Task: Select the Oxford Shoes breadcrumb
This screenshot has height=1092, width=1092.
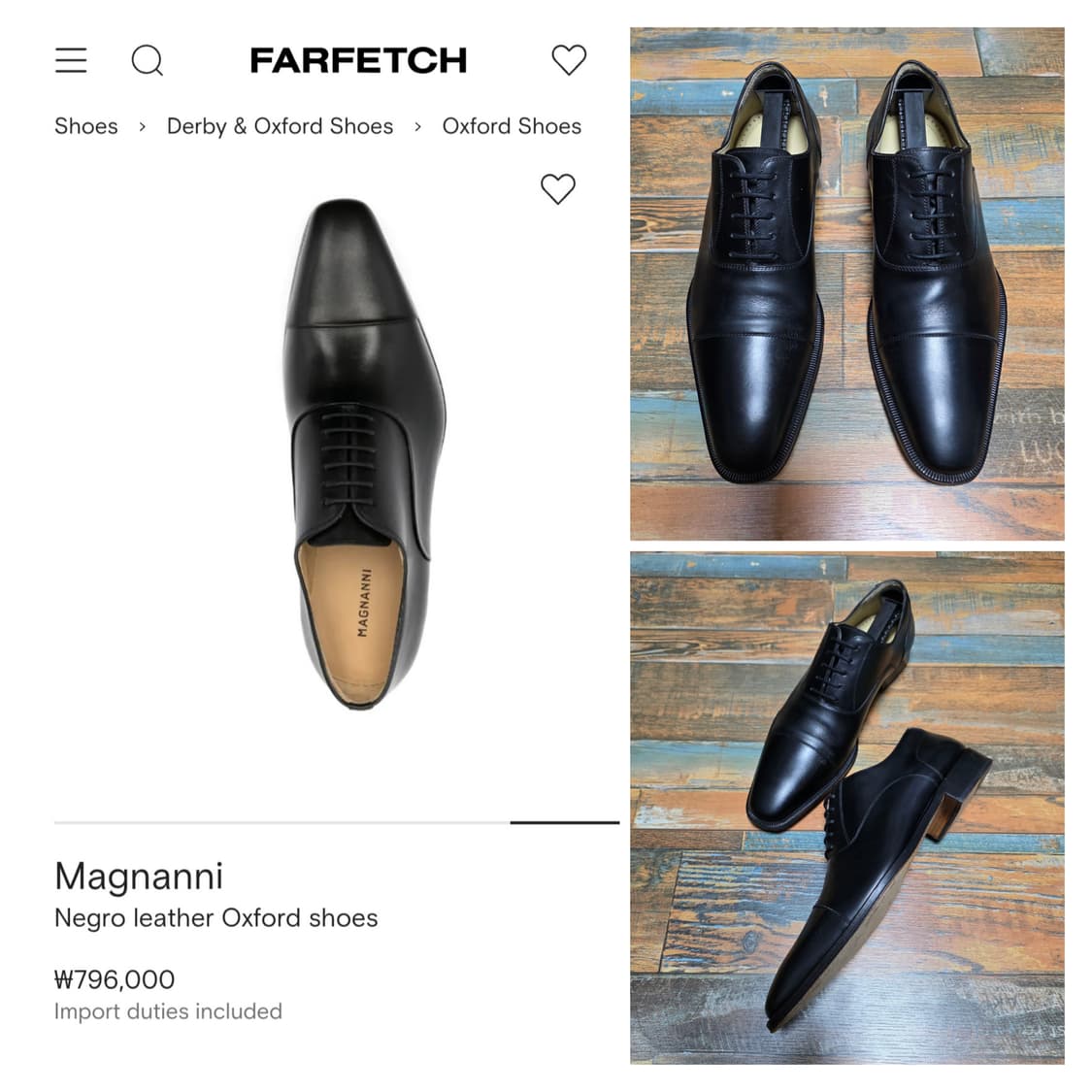Action: pos(512,126)
